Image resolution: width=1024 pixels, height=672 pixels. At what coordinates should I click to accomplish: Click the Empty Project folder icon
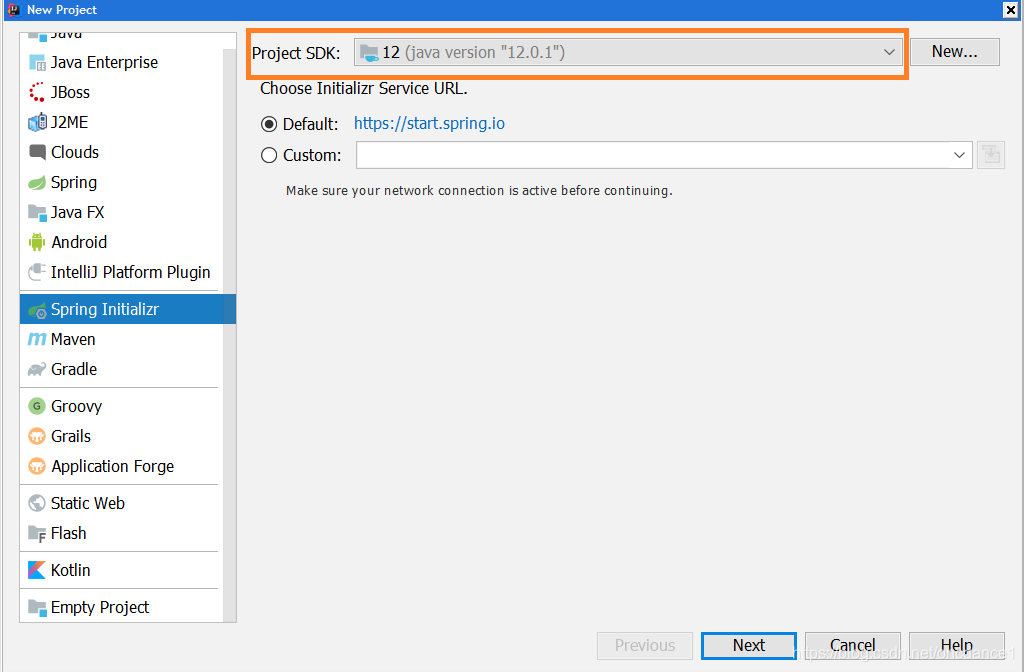(37, 607)
